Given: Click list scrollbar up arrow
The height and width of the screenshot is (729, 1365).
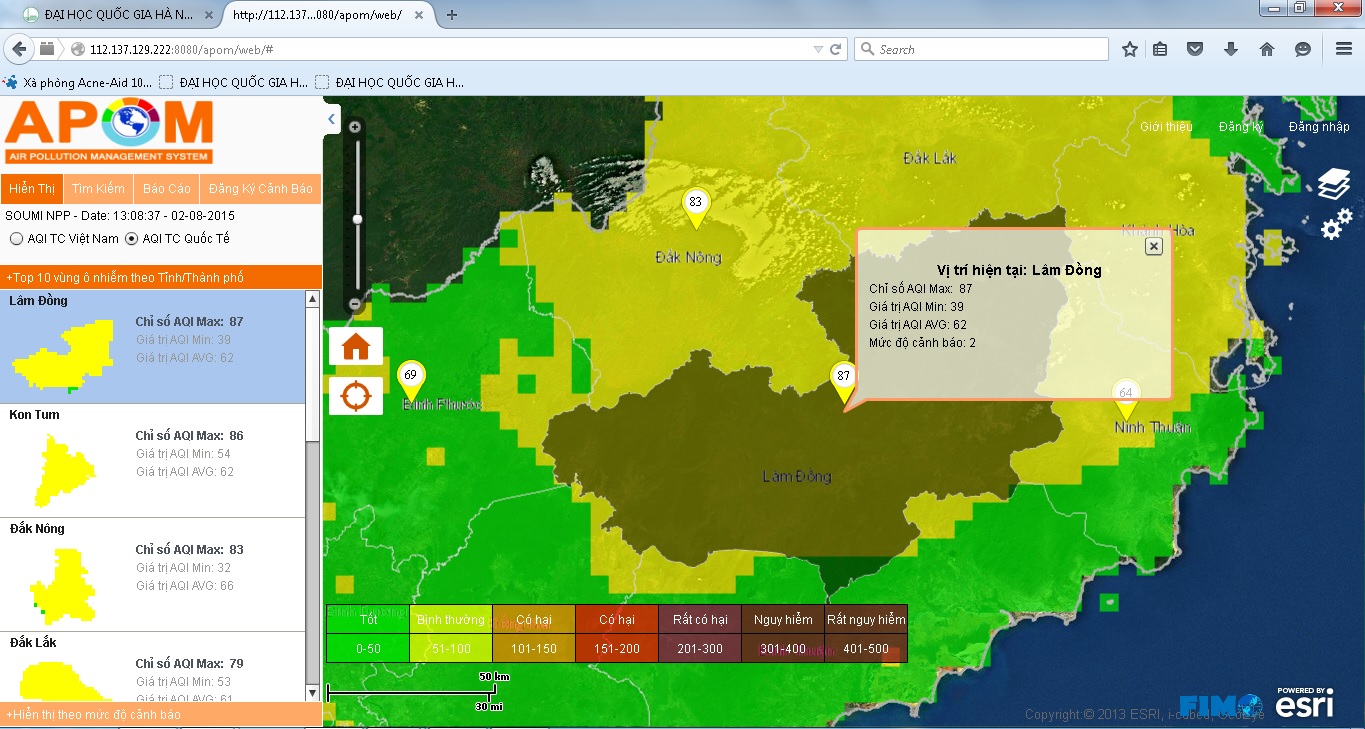Looking at the screenshot, I should pos(312,299).
